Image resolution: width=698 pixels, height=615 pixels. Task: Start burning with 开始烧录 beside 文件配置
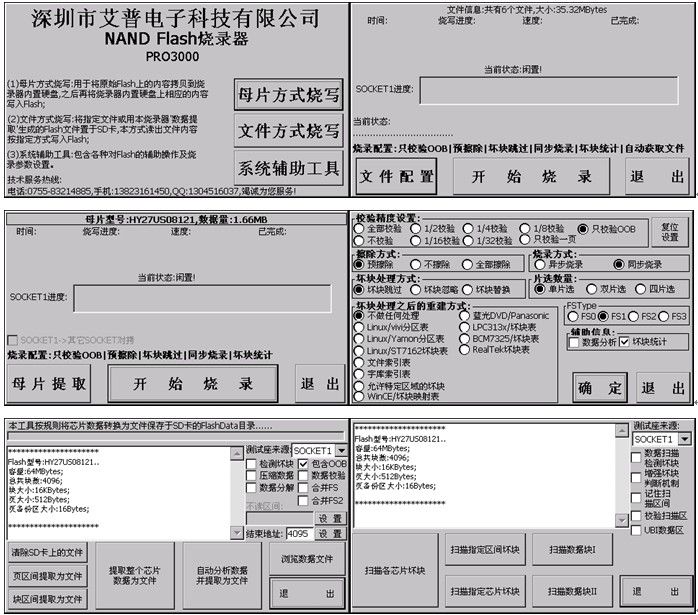531,176
